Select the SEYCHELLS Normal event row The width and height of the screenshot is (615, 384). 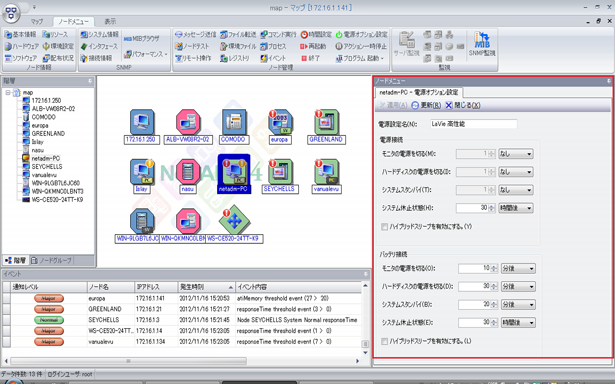pyautogui.click(x=182, y=320)
